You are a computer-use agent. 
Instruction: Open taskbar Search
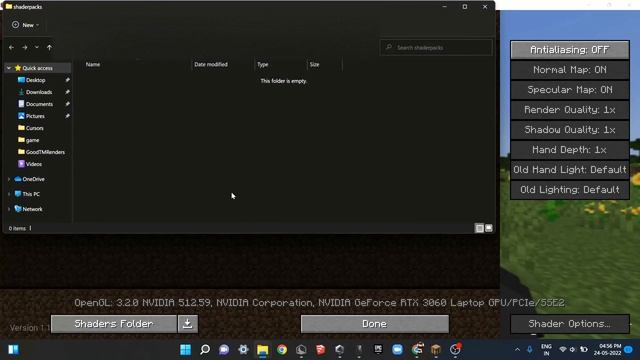click(205, 350)
